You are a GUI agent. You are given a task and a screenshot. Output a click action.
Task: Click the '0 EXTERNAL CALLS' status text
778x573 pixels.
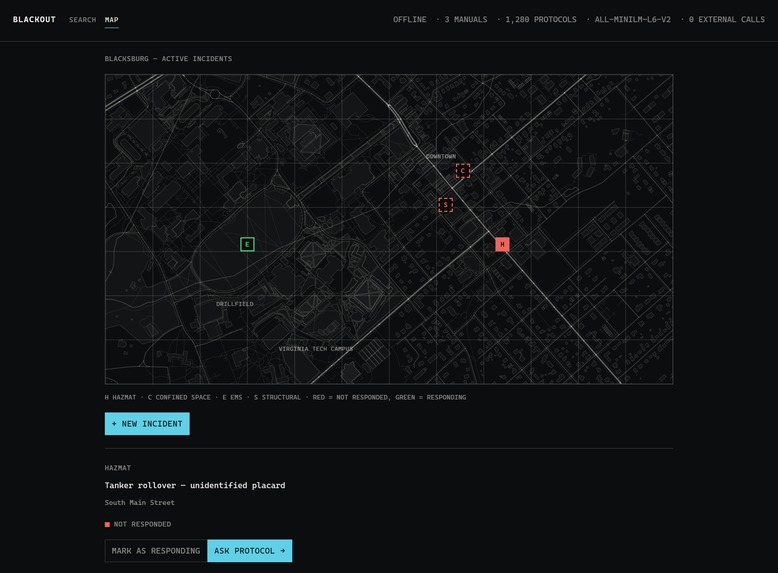pos(726,19)
